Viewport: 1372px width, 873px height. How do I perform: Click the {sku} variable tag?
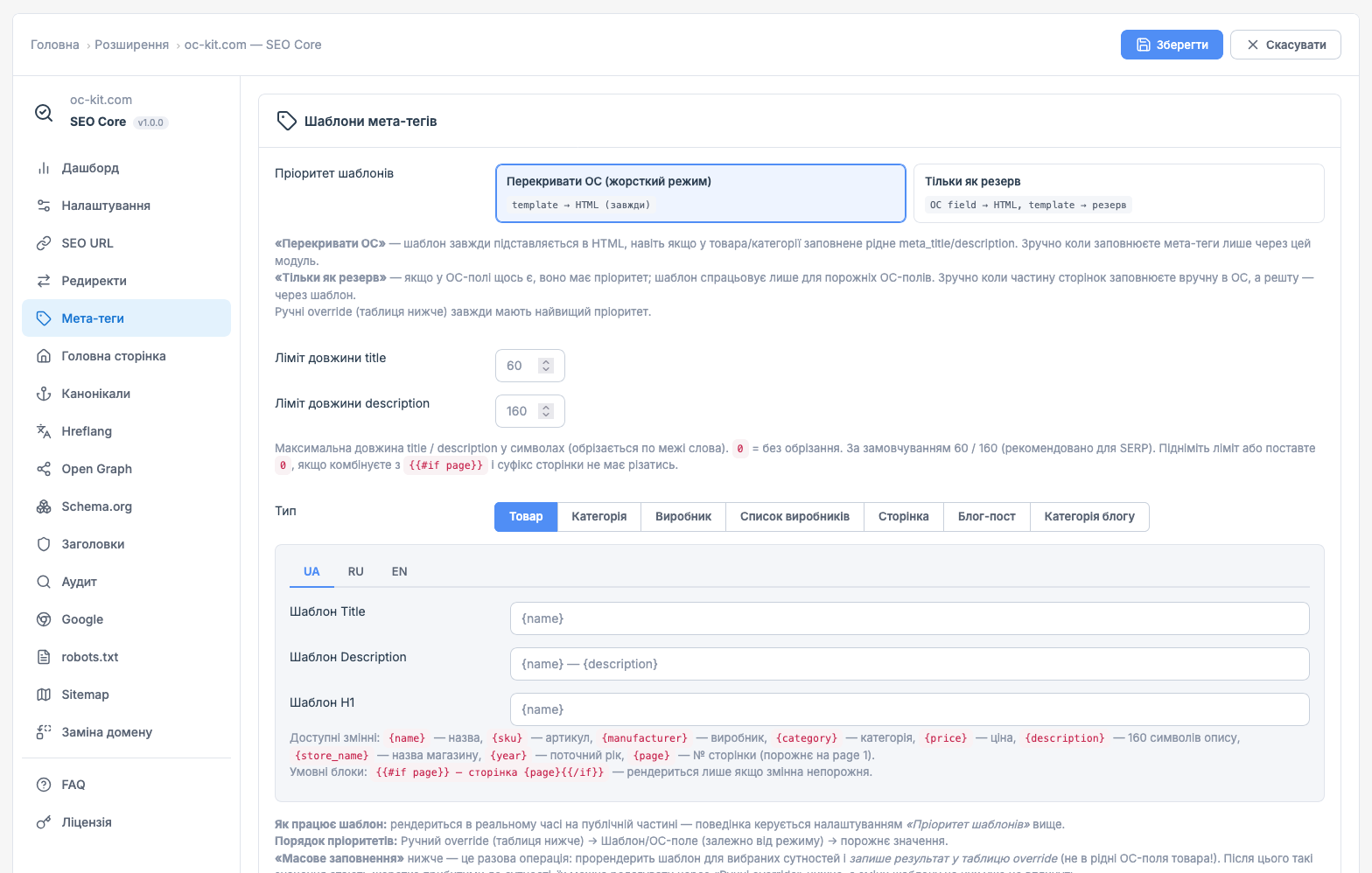507,738
